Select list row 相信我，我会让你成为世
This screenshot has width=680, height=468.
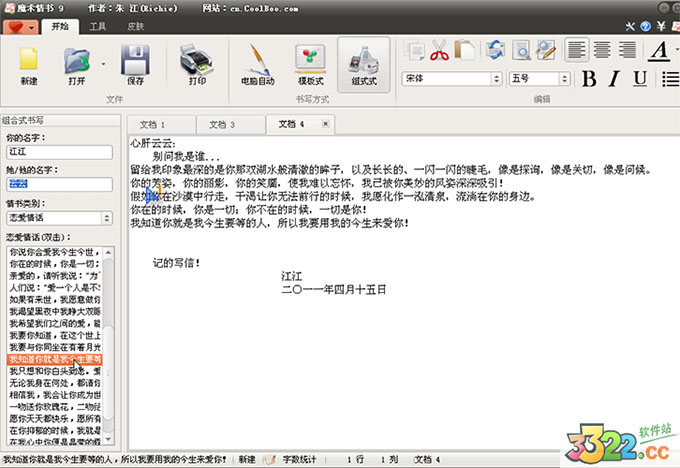[55, 395]
